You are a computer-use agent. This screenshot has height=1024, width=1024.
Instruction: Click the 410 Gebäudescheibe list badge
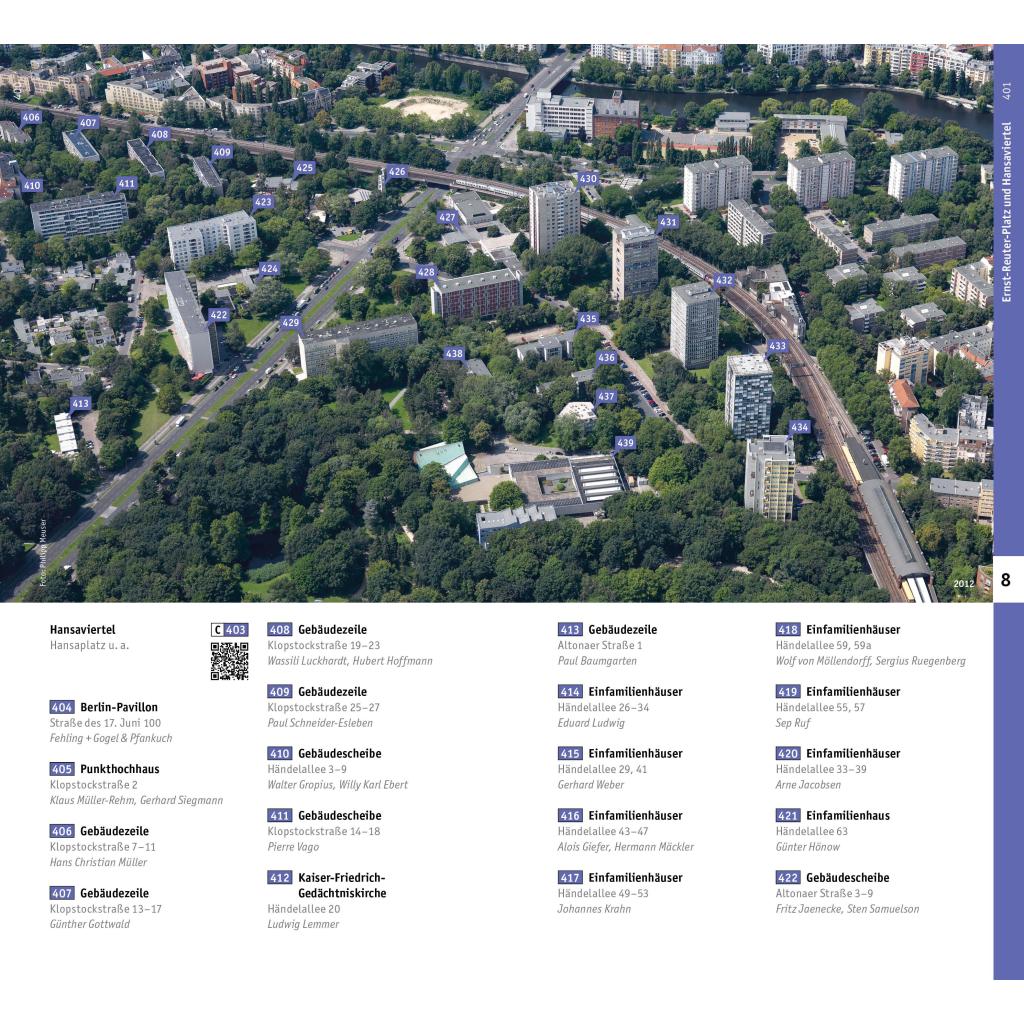click(x=280, y=753)
